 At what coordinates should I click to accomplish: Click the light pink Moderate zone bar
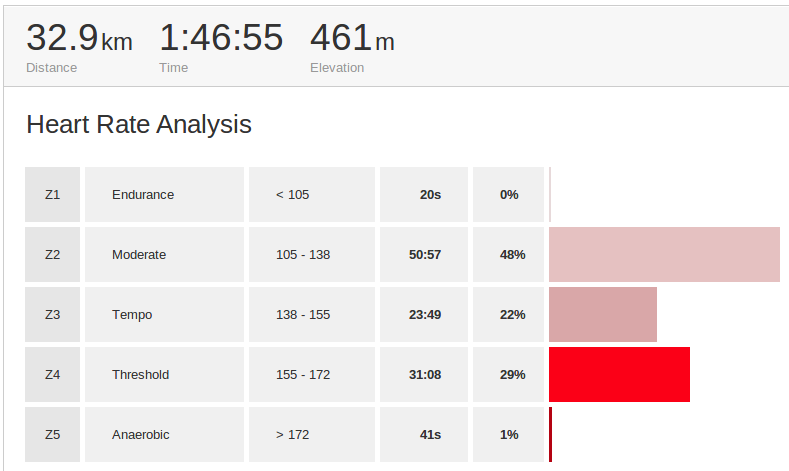pos(664,255)
